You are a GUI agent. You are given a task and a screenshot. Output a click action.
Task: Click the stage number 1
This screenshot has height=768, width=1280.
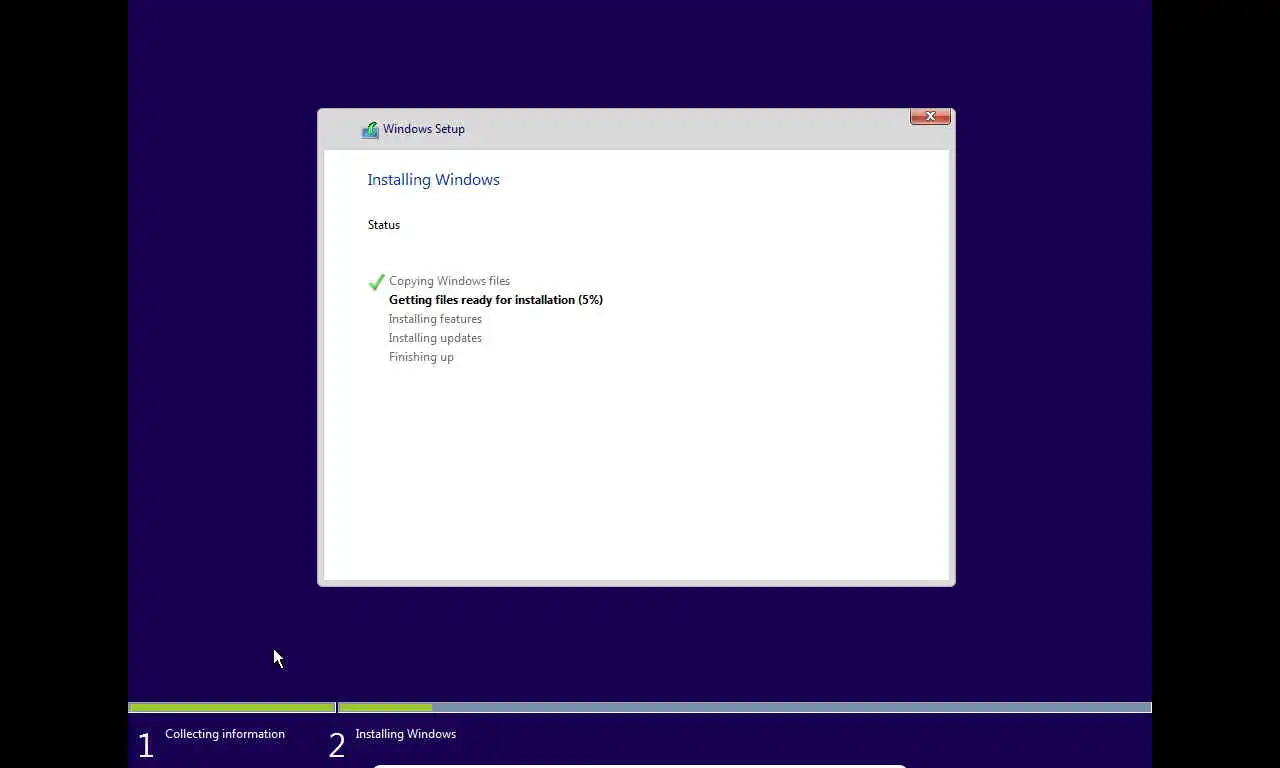coord(146,745)
